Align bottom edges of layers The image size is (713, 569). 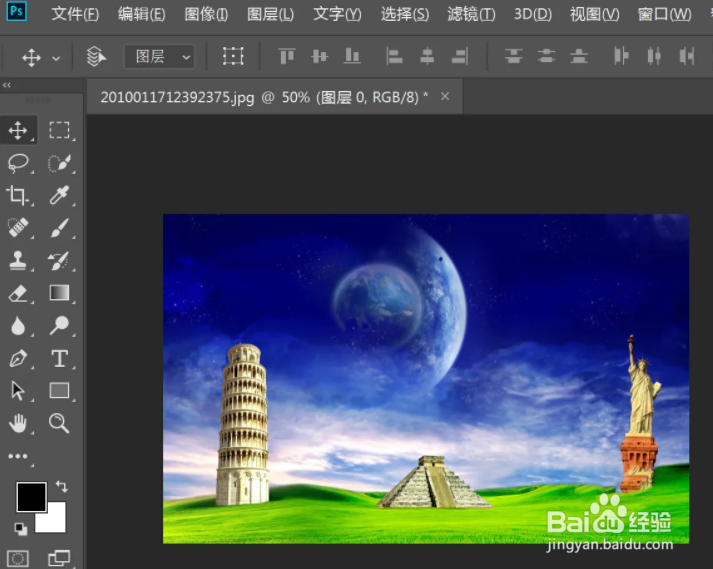click(x=352, y=56)
